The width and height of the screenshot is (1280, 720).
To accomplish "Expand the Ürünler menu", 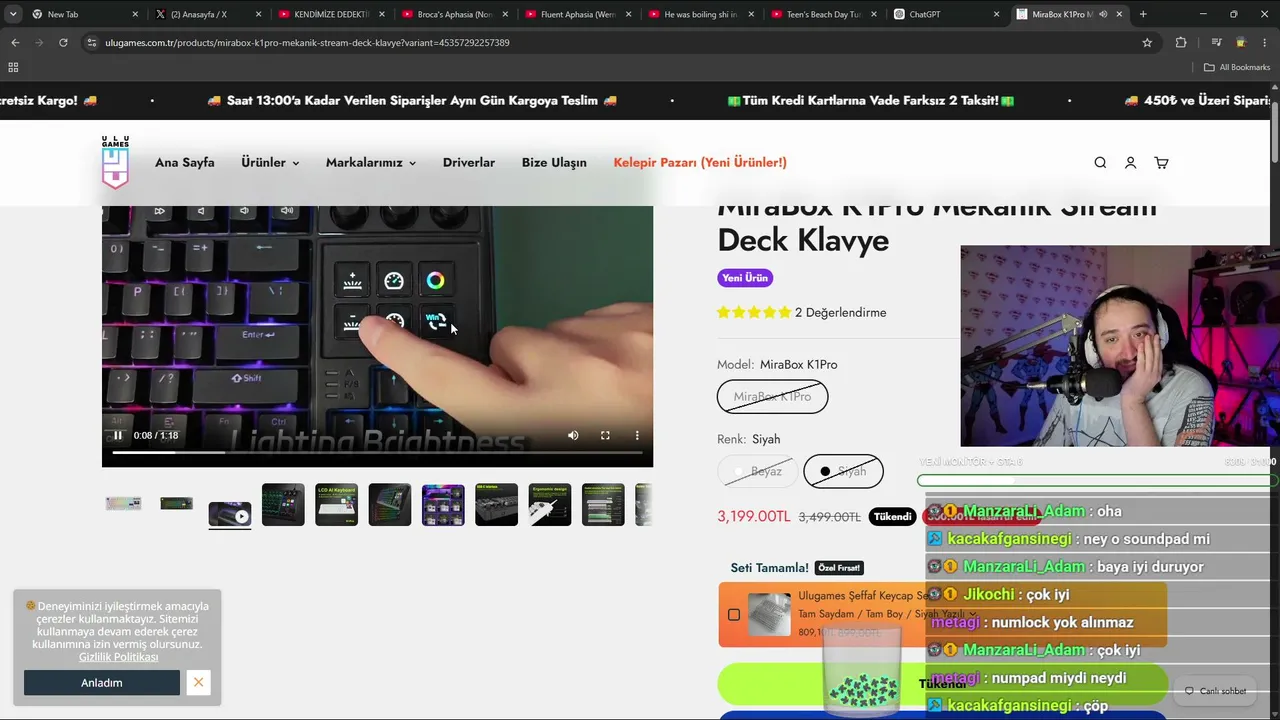I will tap(270, 163).
